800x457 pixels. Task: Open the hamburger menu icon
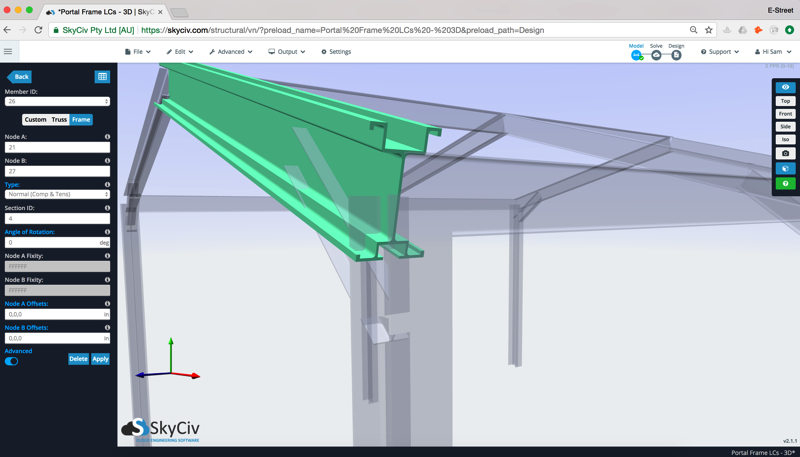click(x=8, y=52)
